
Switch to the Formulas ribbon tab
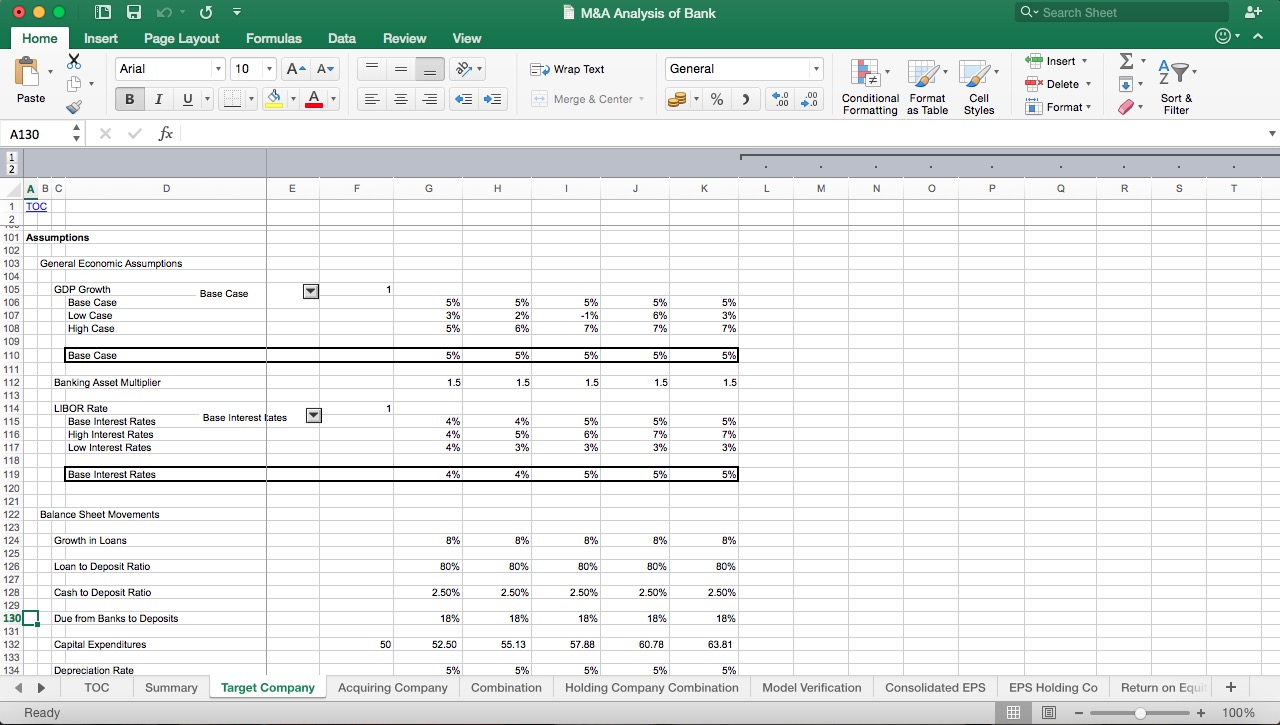(x=273, y=38)
